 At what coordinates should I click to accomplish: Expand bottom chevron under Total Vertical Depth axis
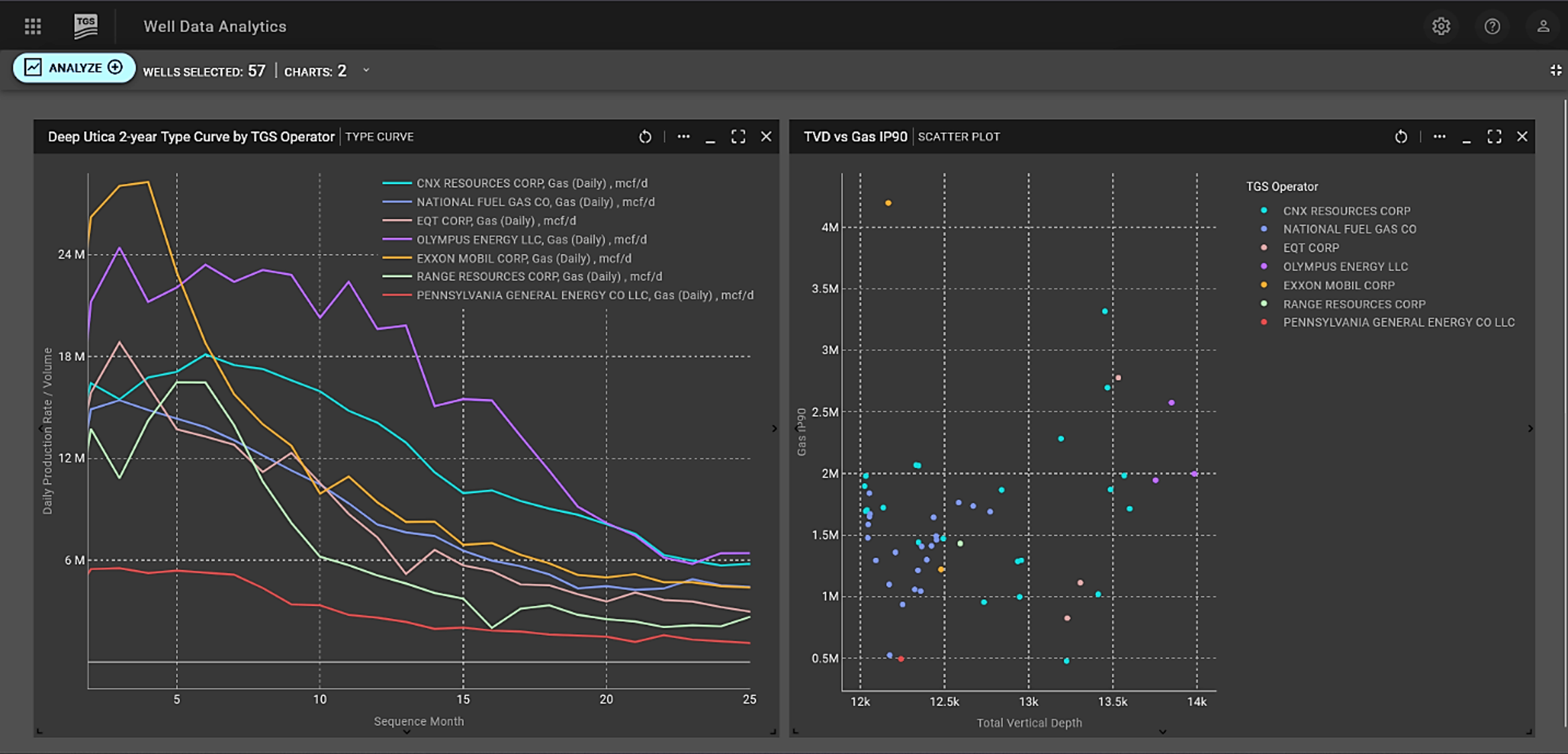point(1162,731)
